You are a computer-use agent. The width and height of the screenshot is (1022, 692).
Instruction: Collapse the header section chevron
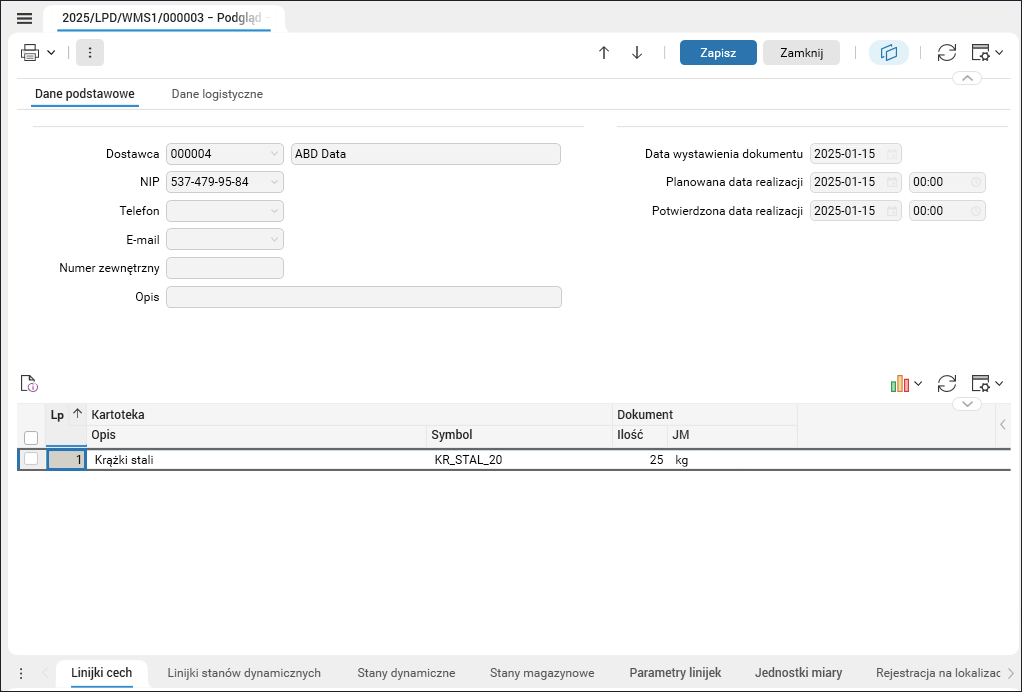point(967,78)
